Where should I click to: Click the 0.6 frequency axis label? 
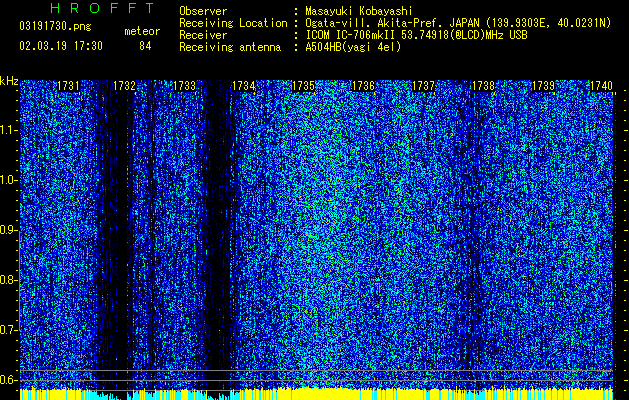tap(8, 380)
